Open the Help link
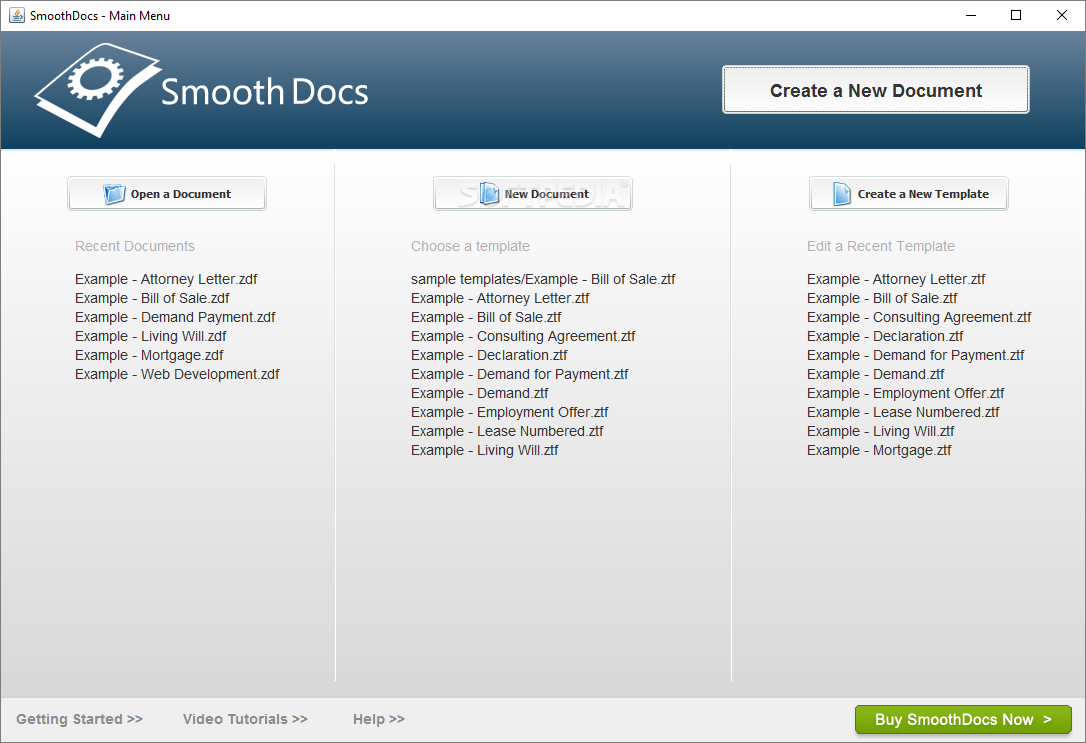Image resolution: width=1086 pixels, height=743 pixels. (379, 719)
